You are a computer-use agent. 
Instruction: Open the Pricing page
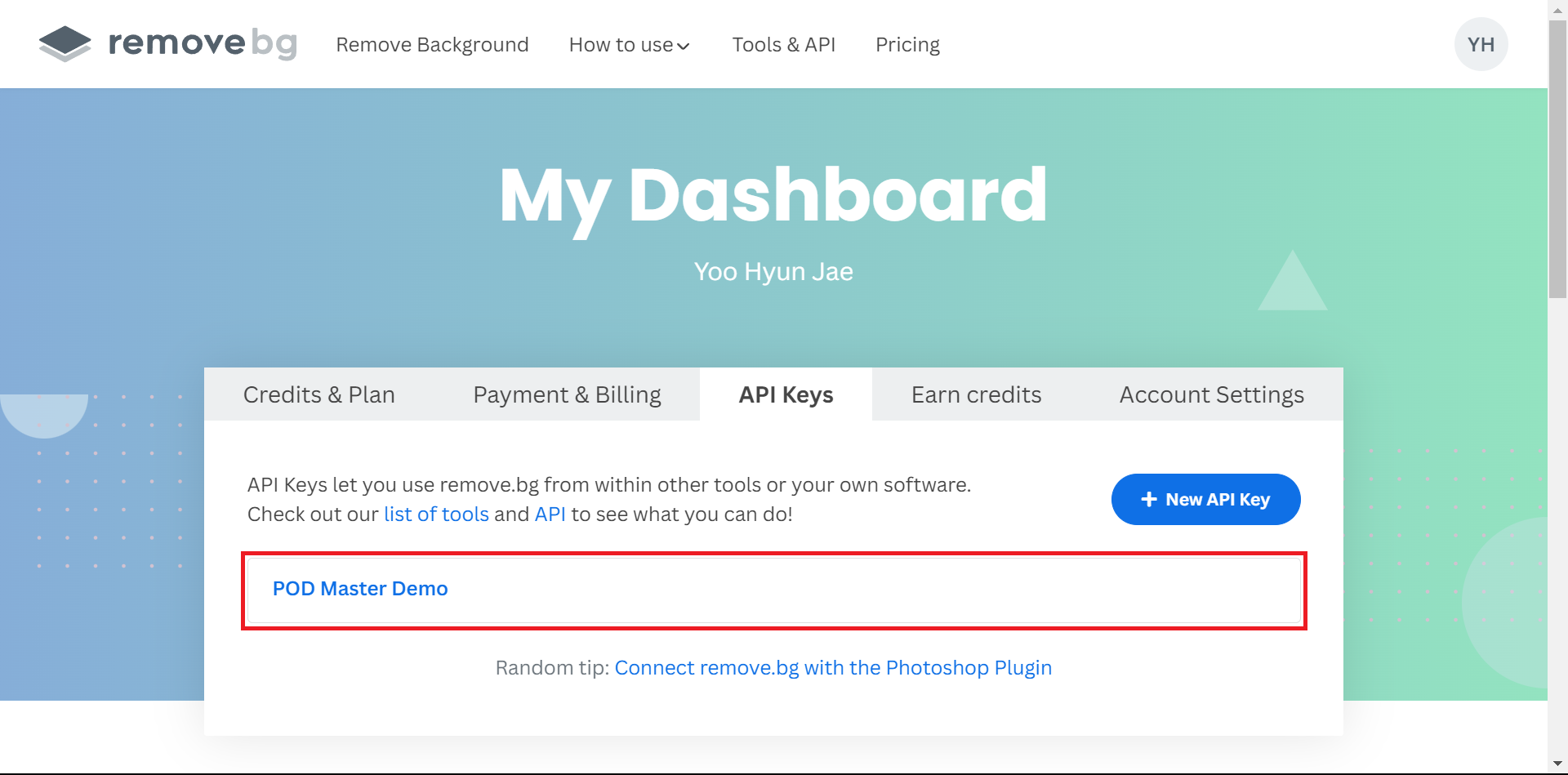tap(907, 44)
